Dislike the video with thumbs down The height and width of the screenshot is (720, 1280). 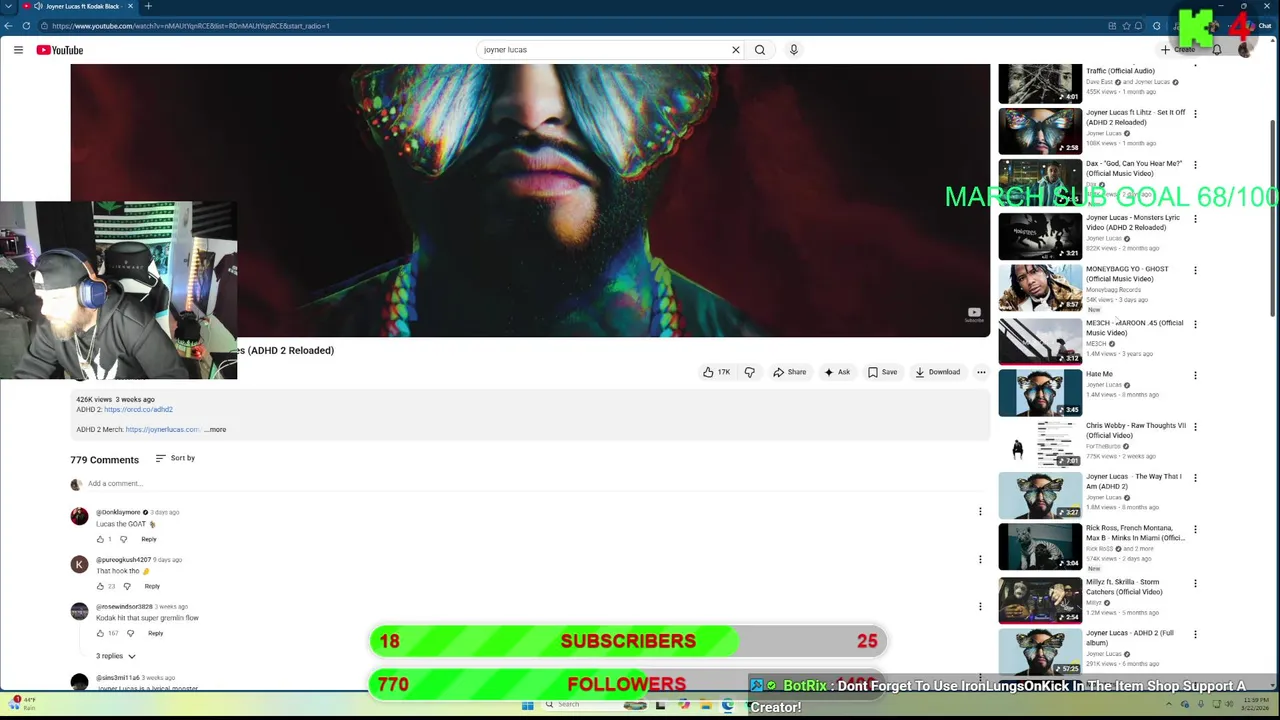point(749,372)
